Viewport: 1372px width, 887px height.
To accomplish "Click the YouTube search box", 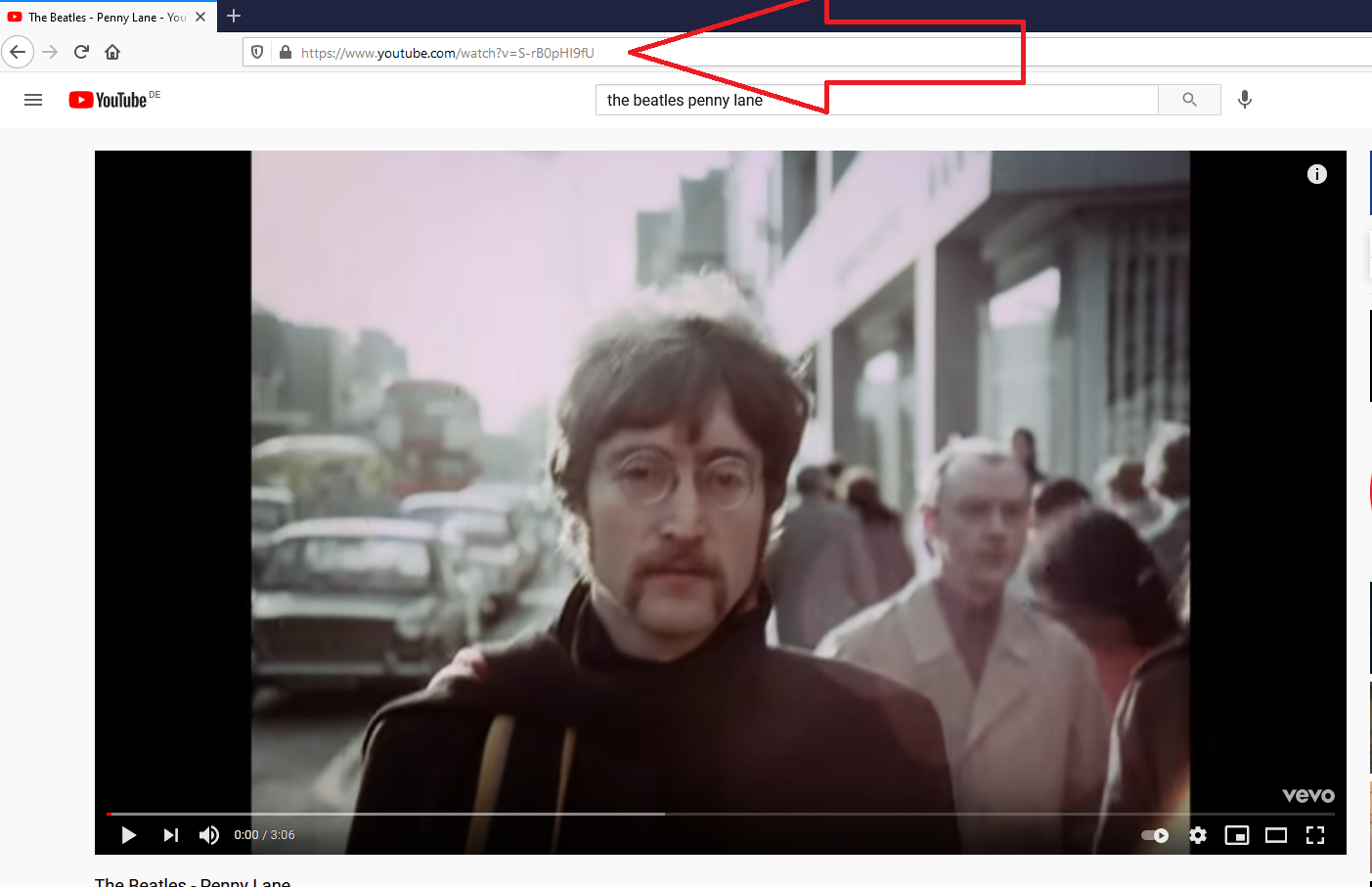I will [876, 100].
